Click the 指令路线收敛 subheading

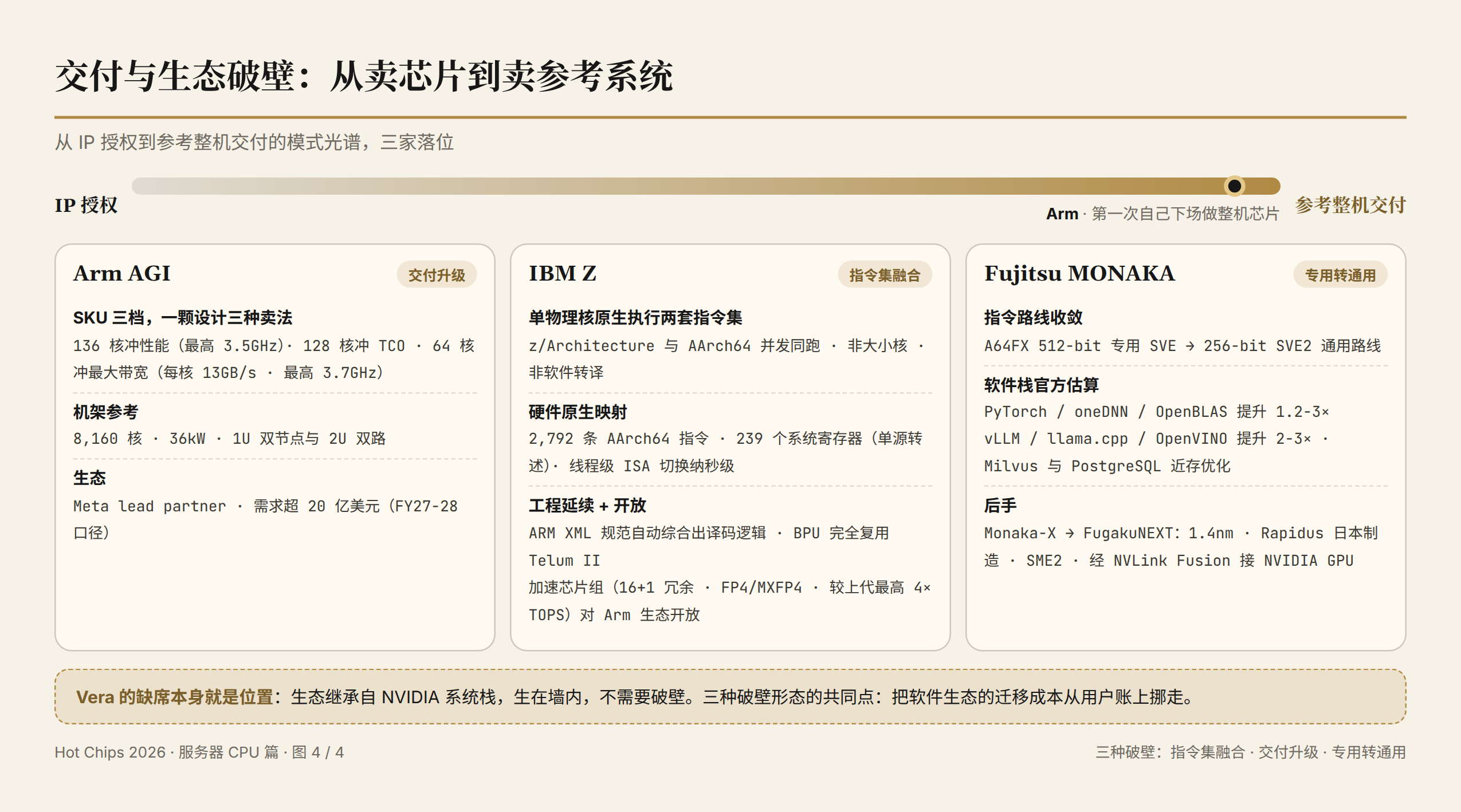(1034, 318)
